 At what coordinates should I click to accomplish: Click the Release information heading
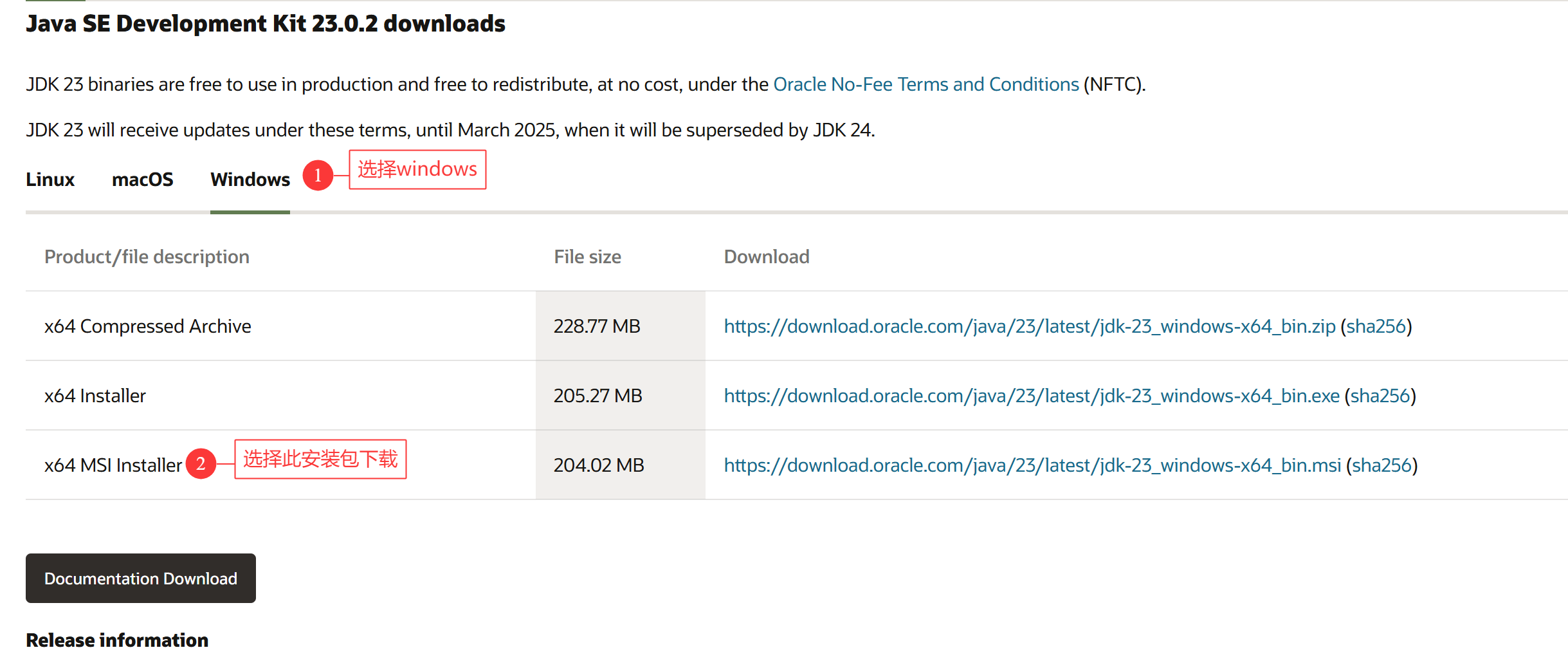[x=117, y=640]
